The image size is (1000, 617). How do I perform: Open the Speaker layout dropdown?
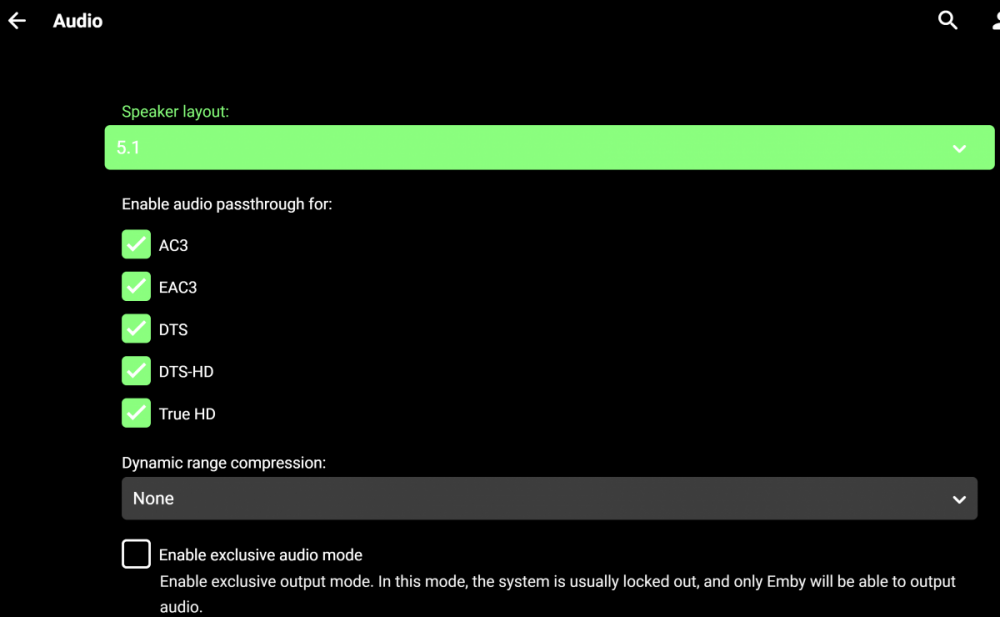click(x=549, y=147)
